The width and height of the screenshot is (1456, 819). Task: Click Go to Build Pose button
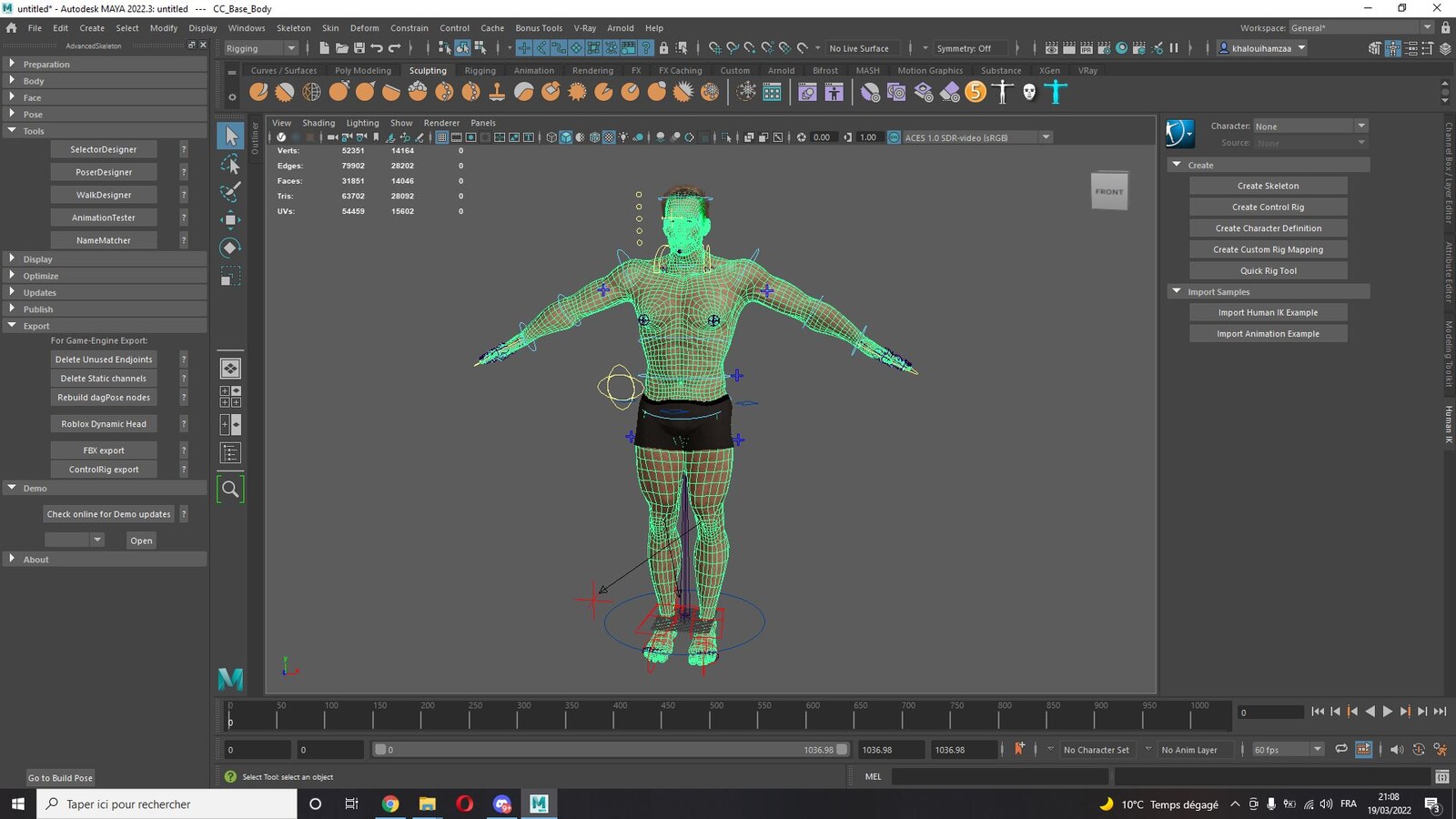tap(60, 778)
